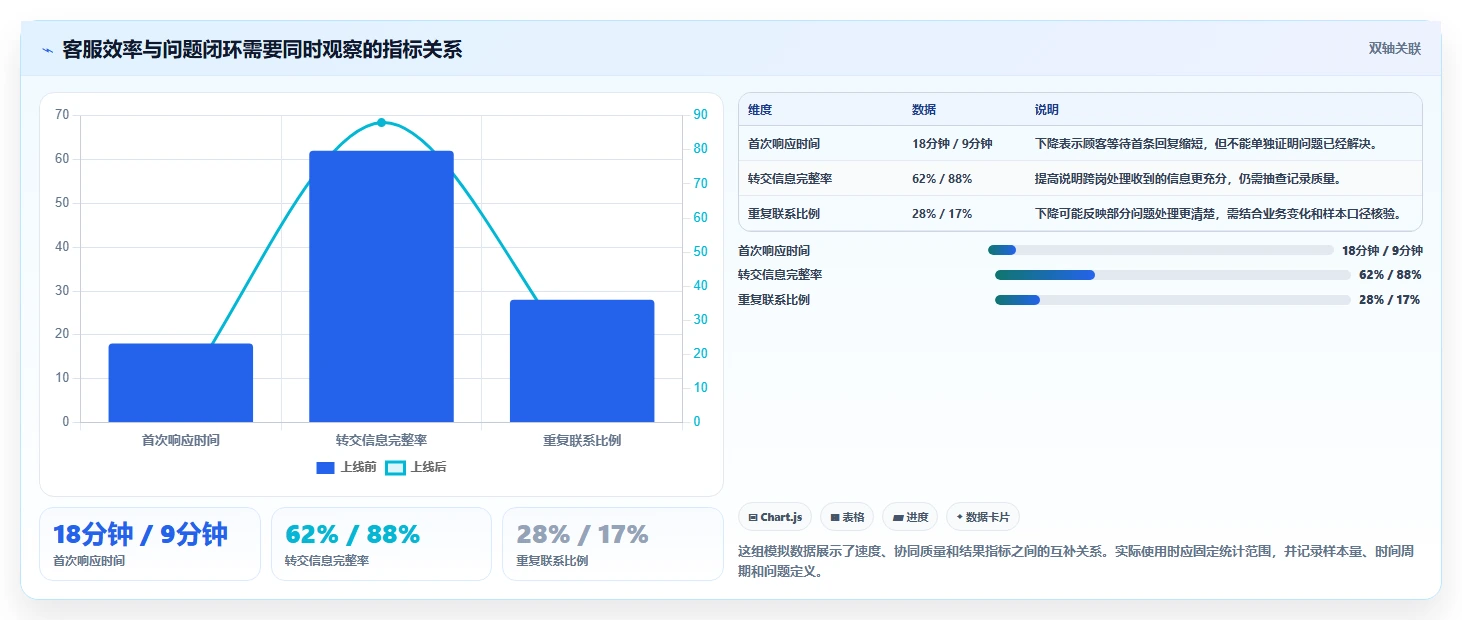Click the 转交信息完整率 progress bar
This screenshot has height=620, width=1462.
click(x=1172, y=275)
